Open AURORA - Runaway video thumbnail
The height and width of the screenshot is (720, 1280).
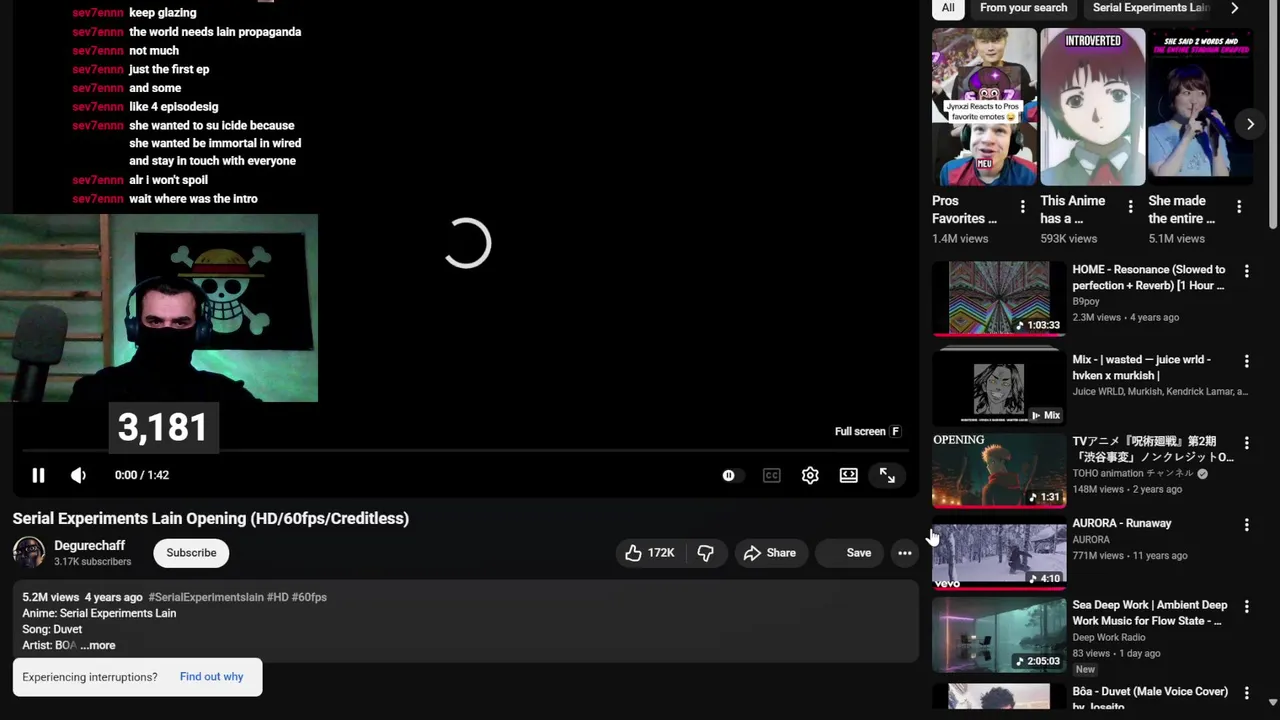(998, 552)
